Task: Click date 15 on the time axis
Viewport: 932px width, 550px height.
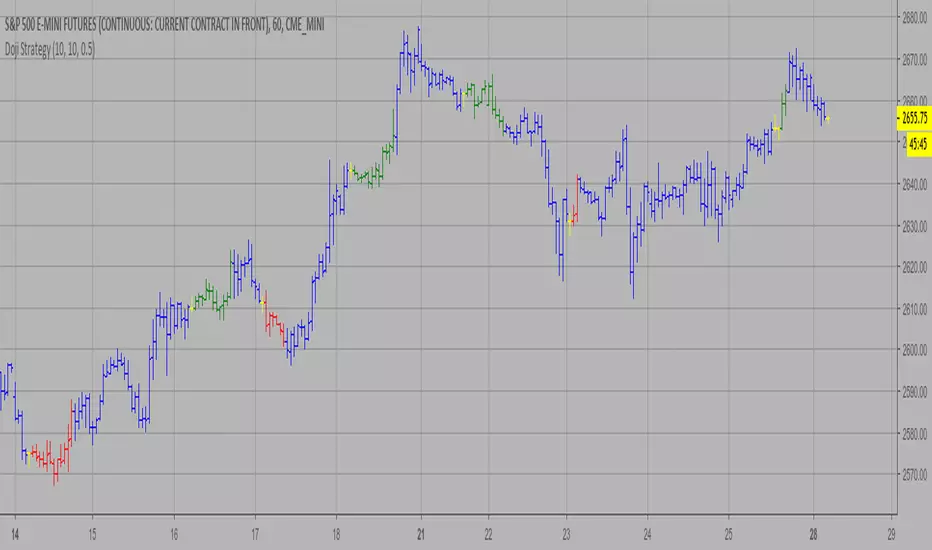Action: (92, 535)
